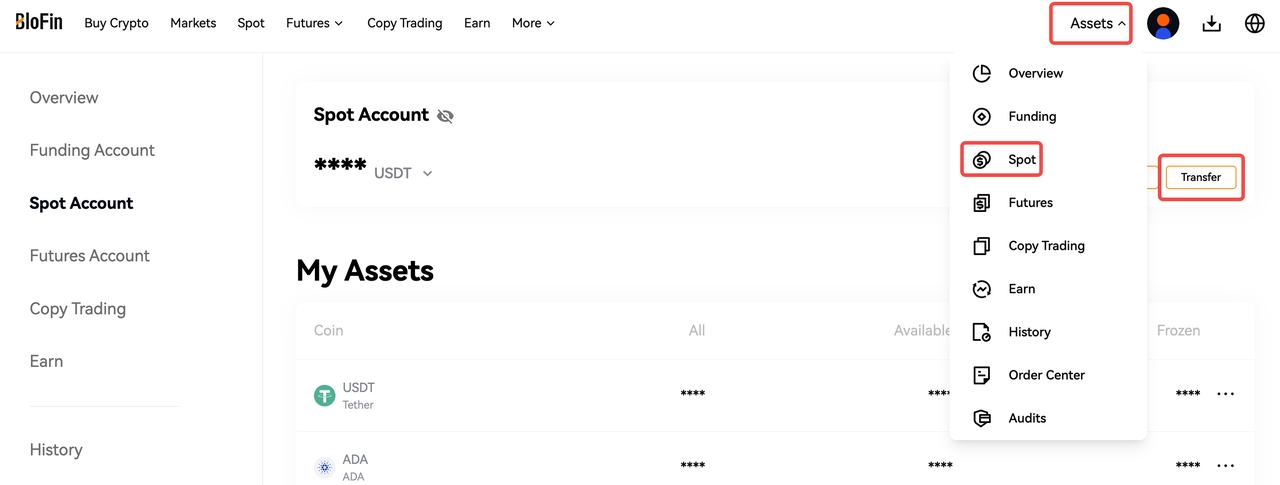
Task: Open the download app icon in header
Action: tap(1212, 23)
